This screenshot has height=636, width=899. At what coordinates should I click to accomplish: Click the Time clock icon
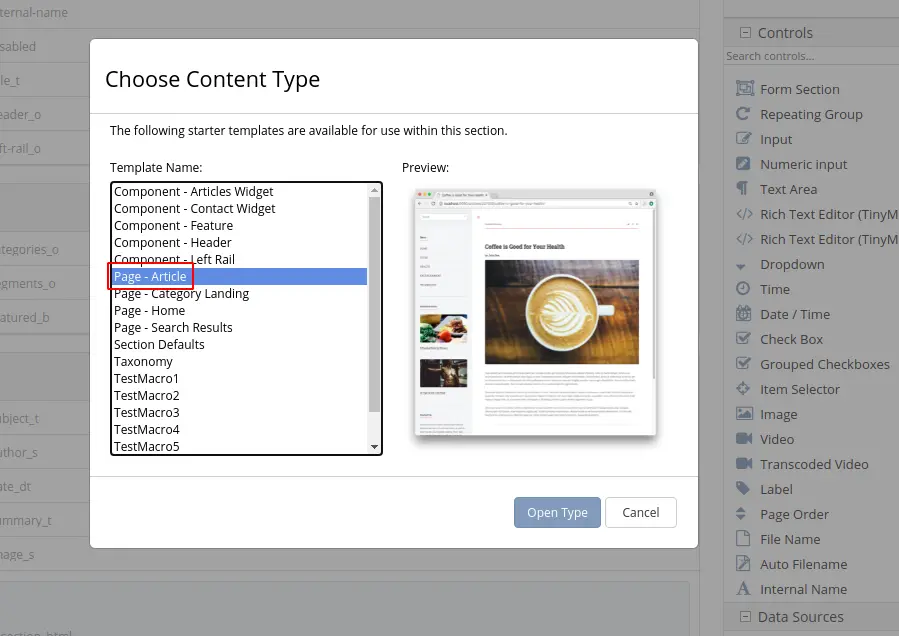click(743, 289)
